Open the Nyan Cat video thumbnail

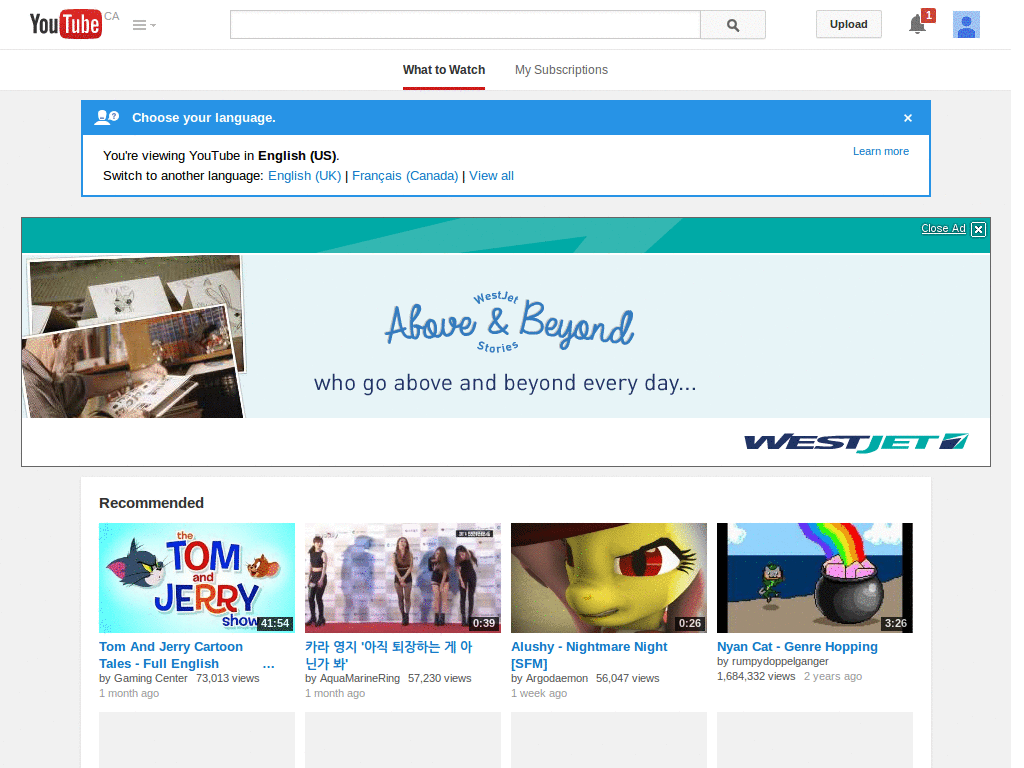pos(814,578)
